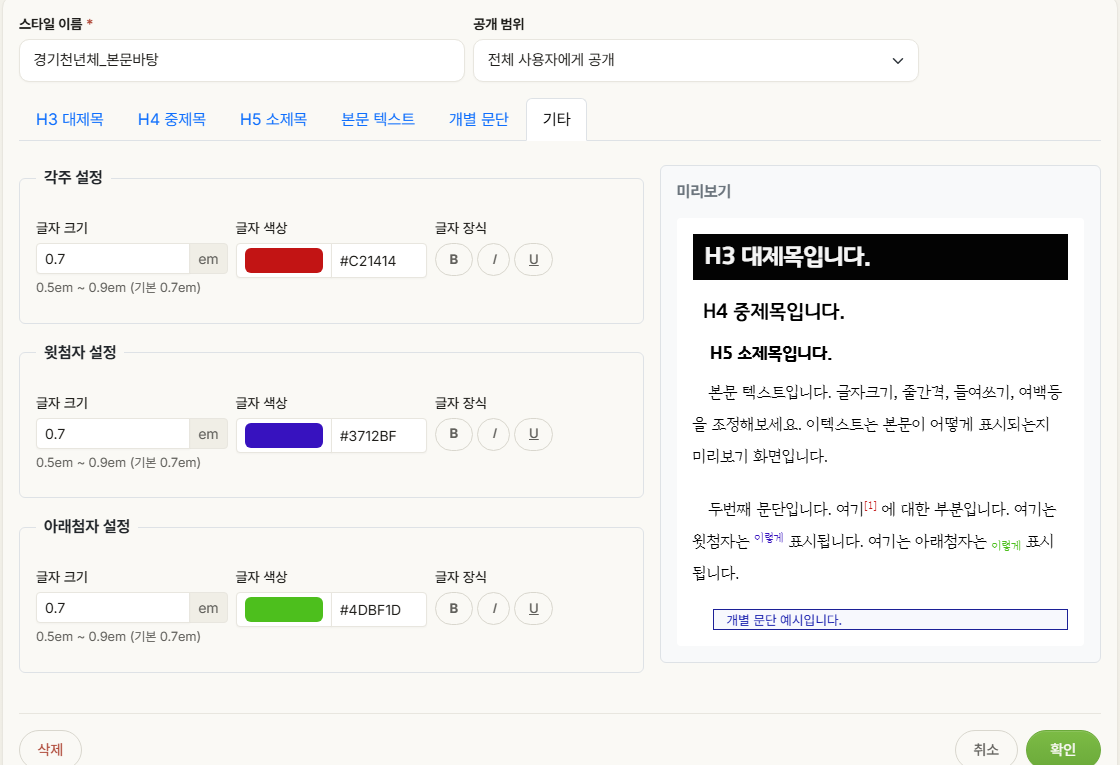Click the 윗첨자 글자 크기 input field
Image resolution: width=1120 pixels, height=765 pixels.
[x=113, y=434]
